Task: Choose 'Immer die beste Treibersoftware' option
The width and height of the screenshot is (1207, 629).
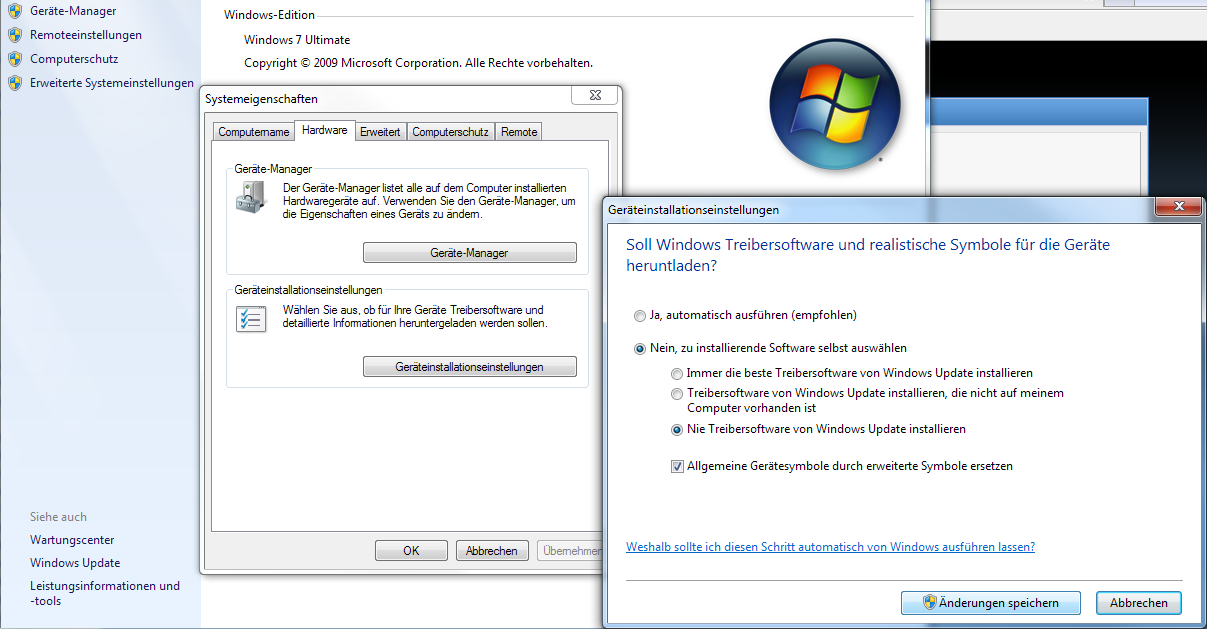Action: pyautogui.click(x=851, y=373)
